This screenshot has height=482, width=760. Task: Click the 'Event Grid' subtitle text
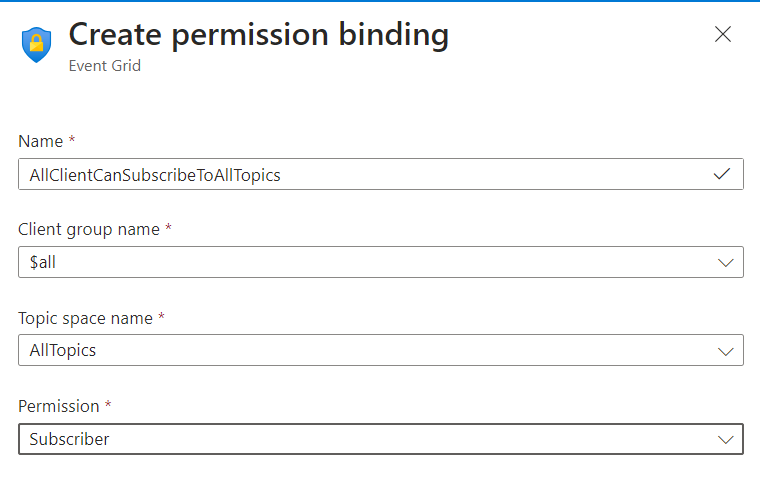click(x=105, y=66)
